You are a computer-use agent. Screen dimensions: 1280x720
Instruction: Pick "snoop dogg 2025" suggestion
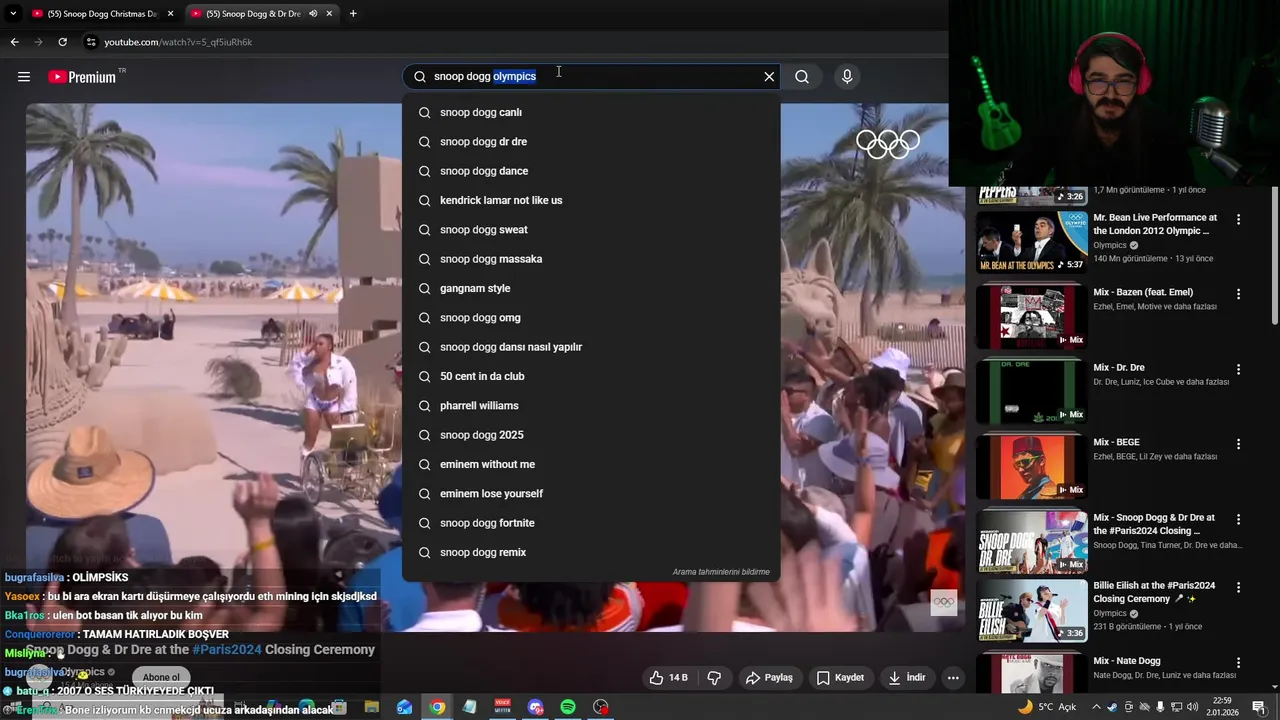(591, 435)
